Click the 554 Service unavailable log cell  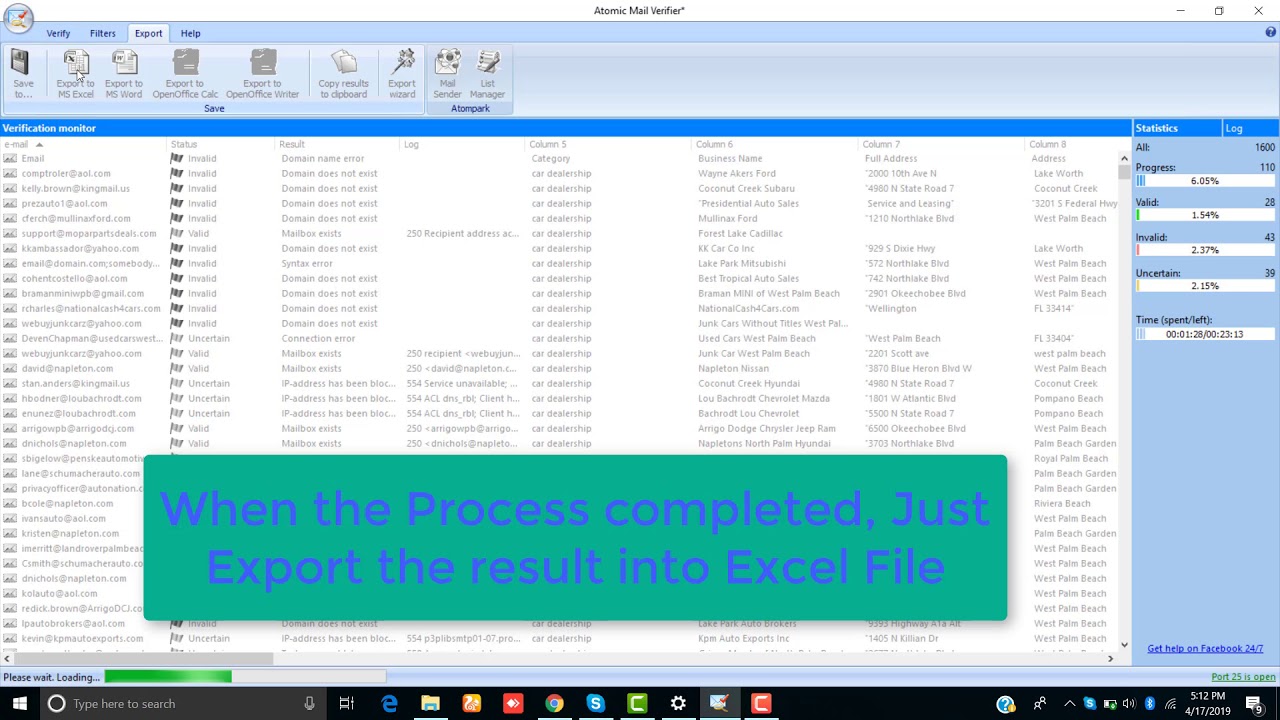coord(463,383)
